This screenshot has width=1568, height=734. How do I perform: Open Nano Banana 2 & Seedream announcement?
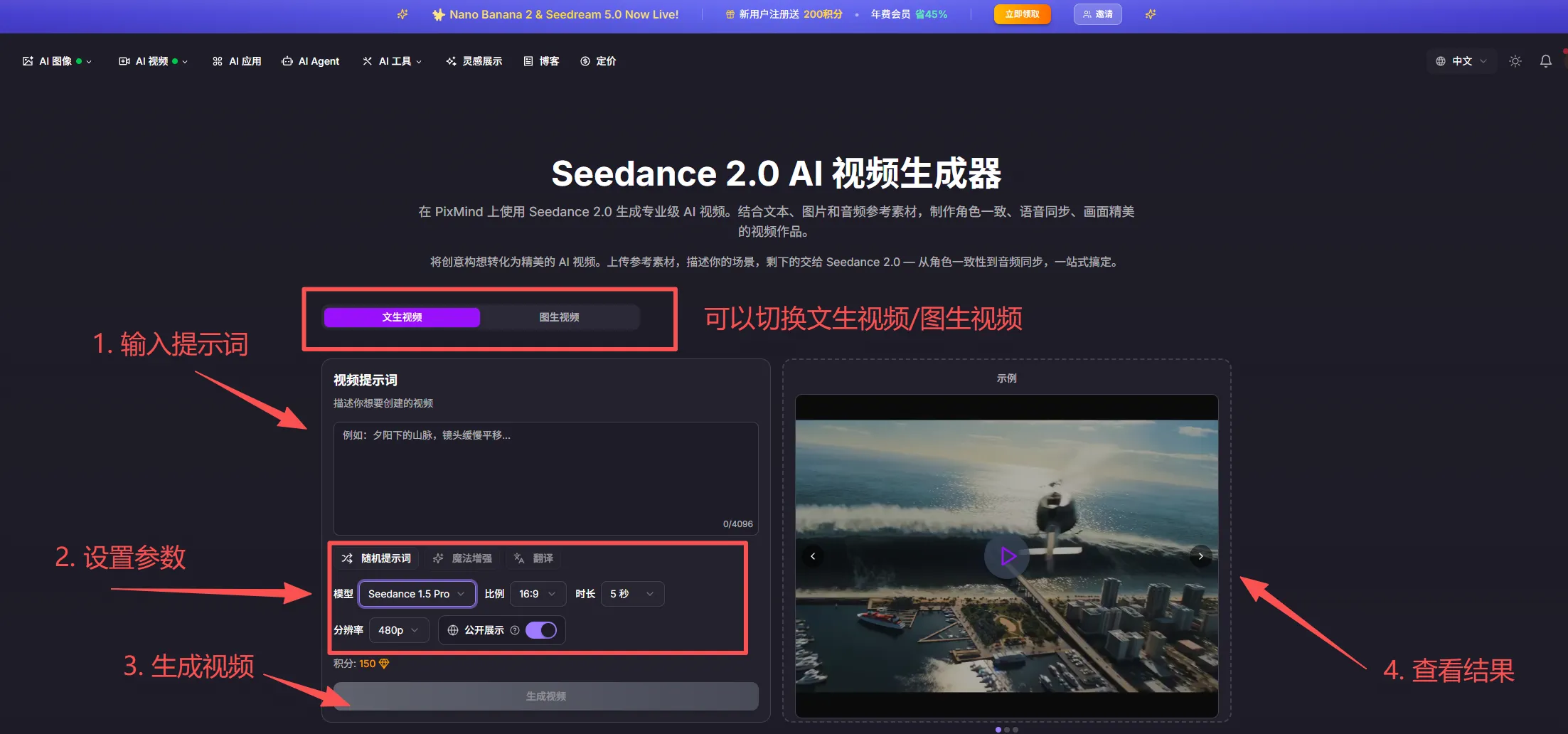(x=555, y=14)
